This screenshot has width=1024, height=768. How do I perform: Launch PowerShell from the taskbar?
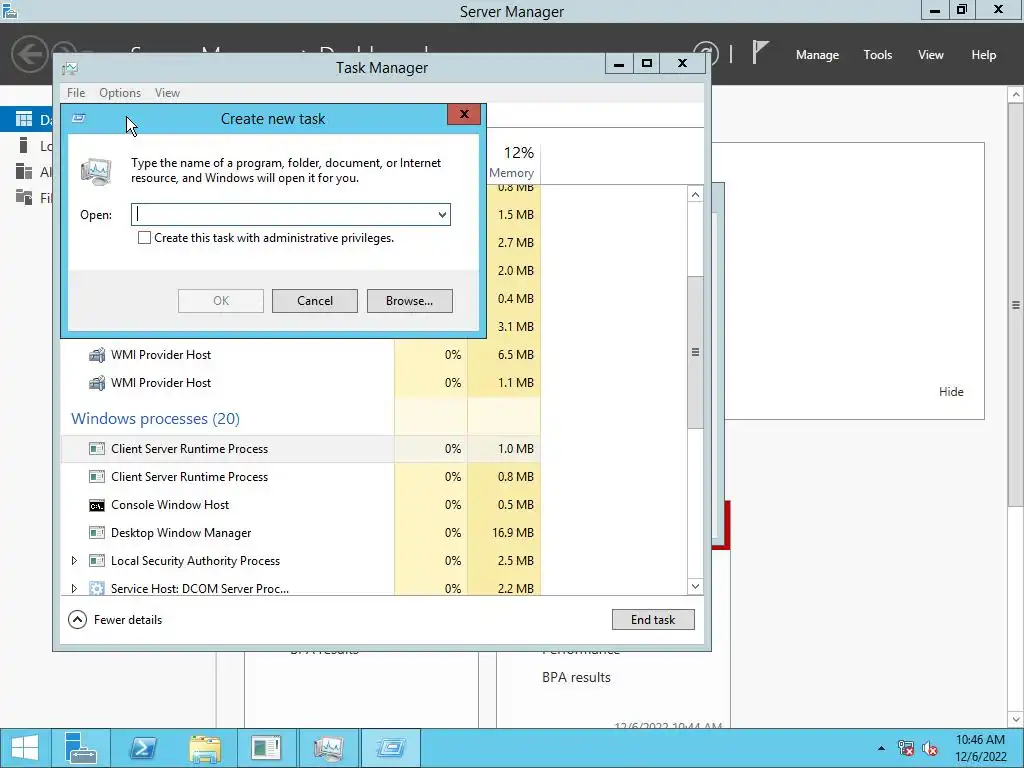click(142, 748)
